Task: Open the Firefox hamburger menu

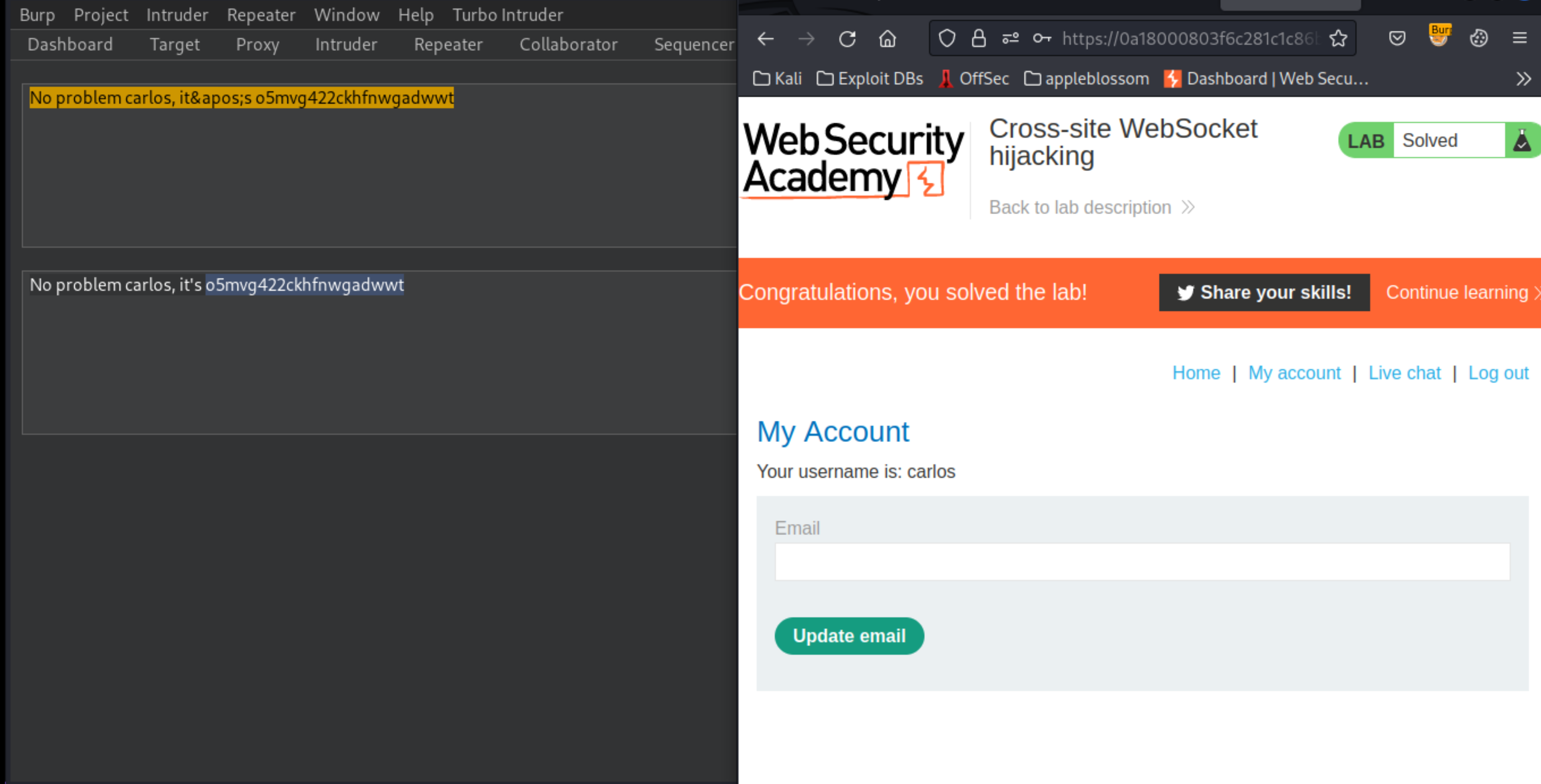Action: click(x=1519, y=38)
